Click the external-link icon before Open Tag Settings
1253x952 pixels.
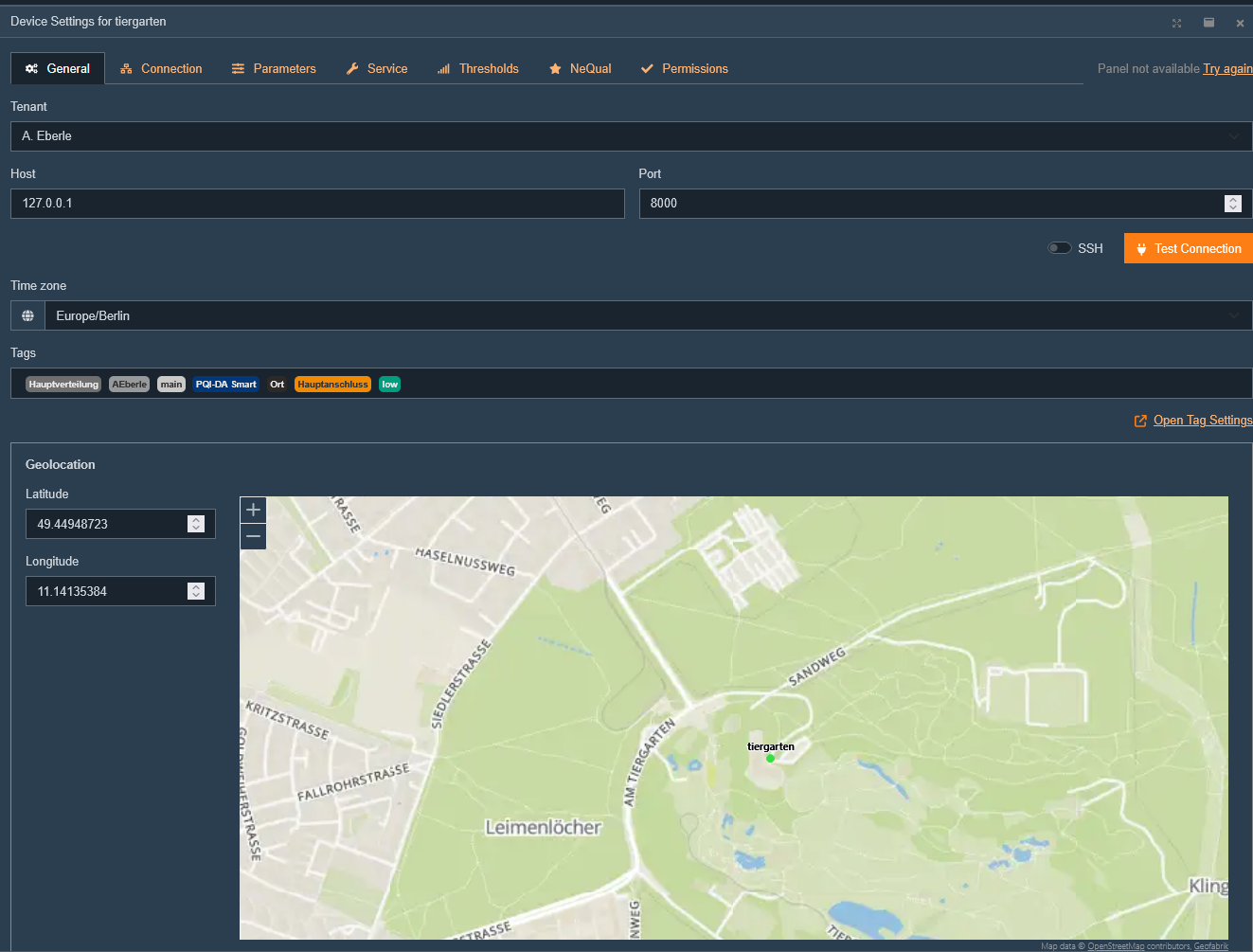[1140, 420]
